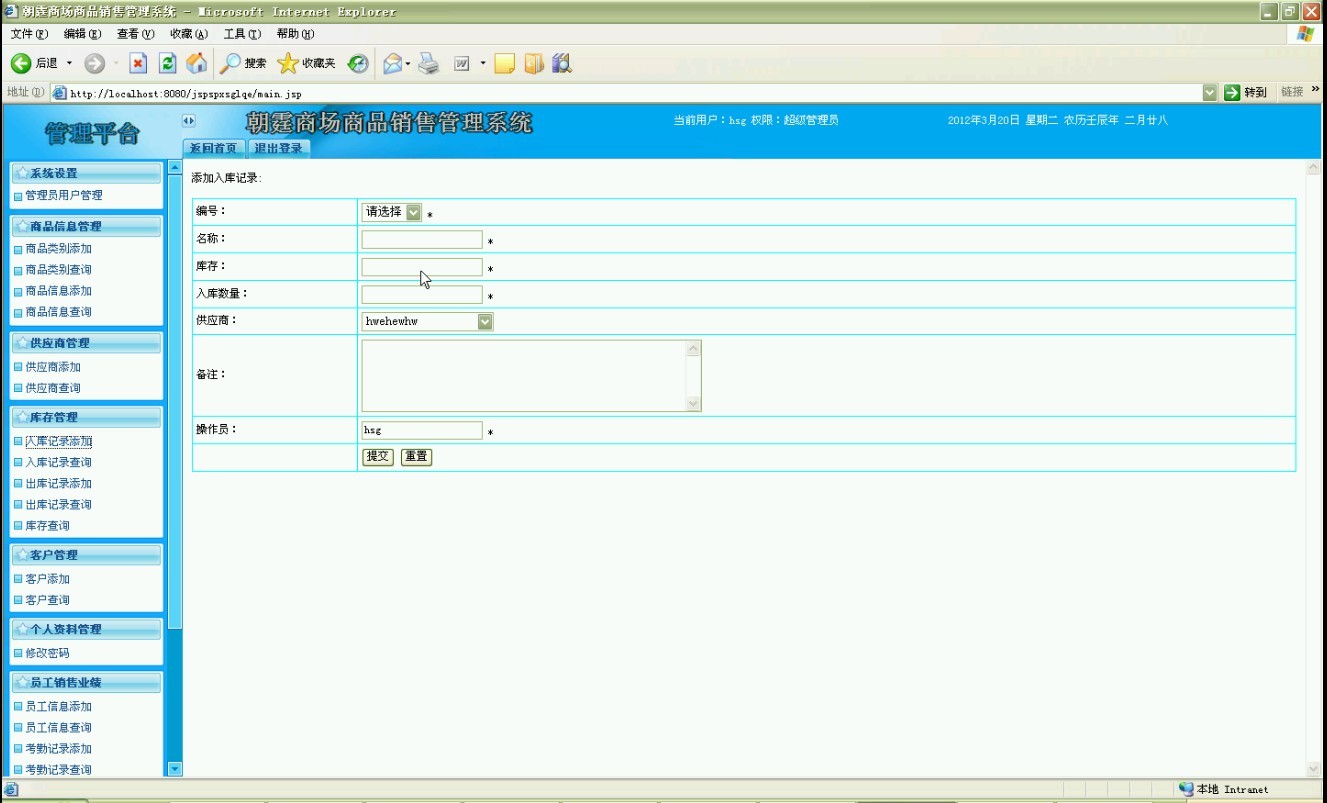Open the 库存查询 sidebar link

(47, 526)
